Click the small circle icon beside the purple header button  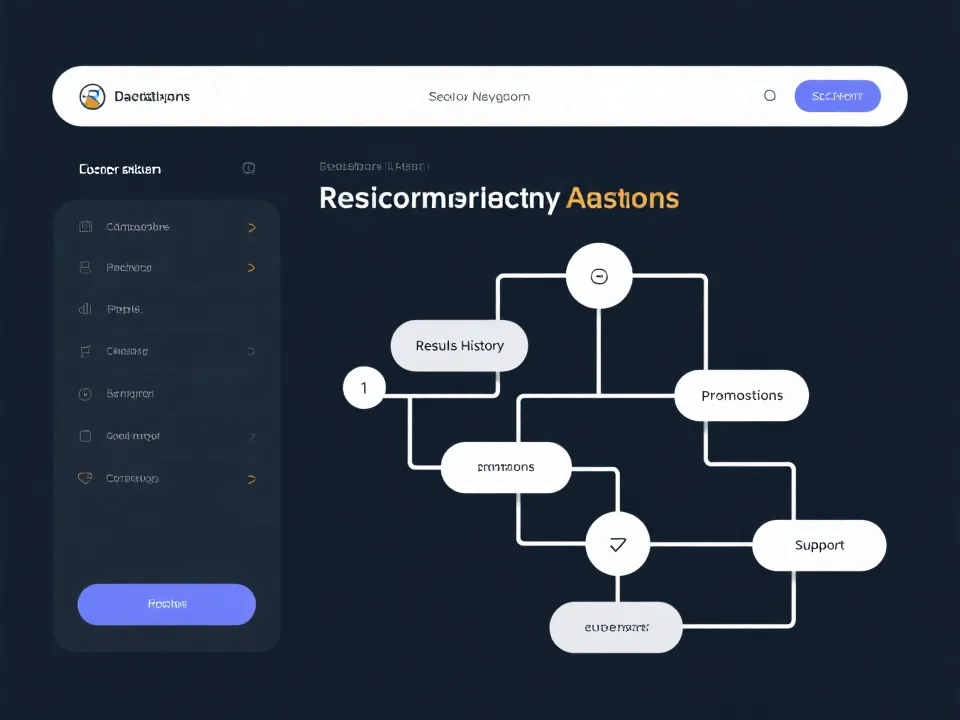[x=770, y=96]
